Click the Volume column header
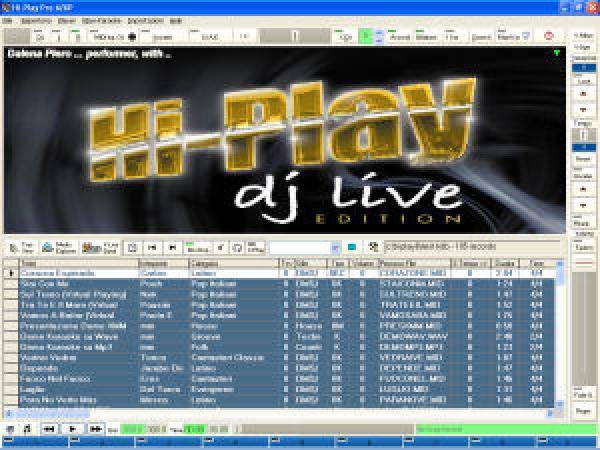 [x=363, y=263]
